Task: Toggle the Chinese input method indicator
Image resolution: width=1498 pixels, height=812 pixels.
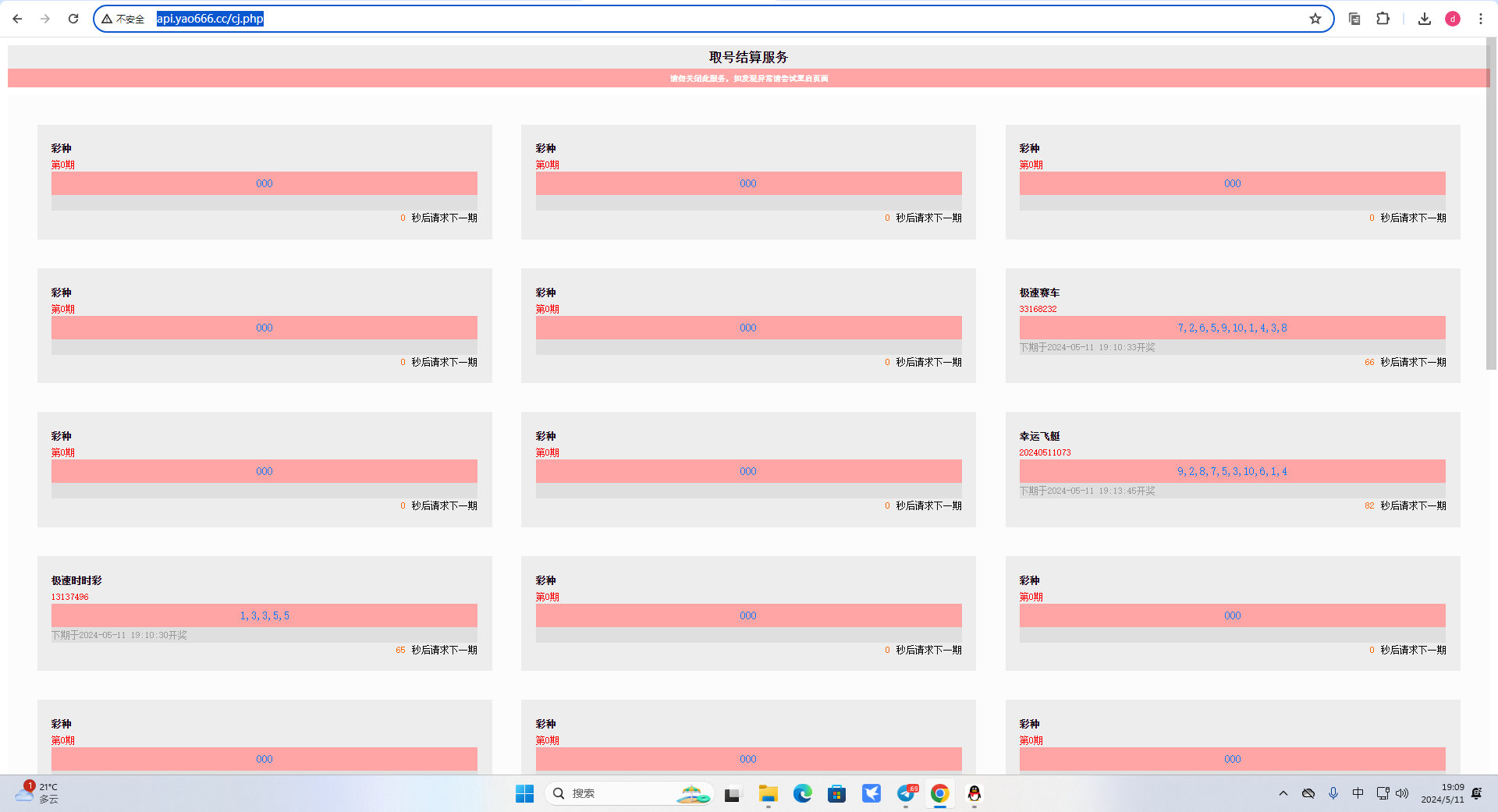Action: coord(1358,793)
